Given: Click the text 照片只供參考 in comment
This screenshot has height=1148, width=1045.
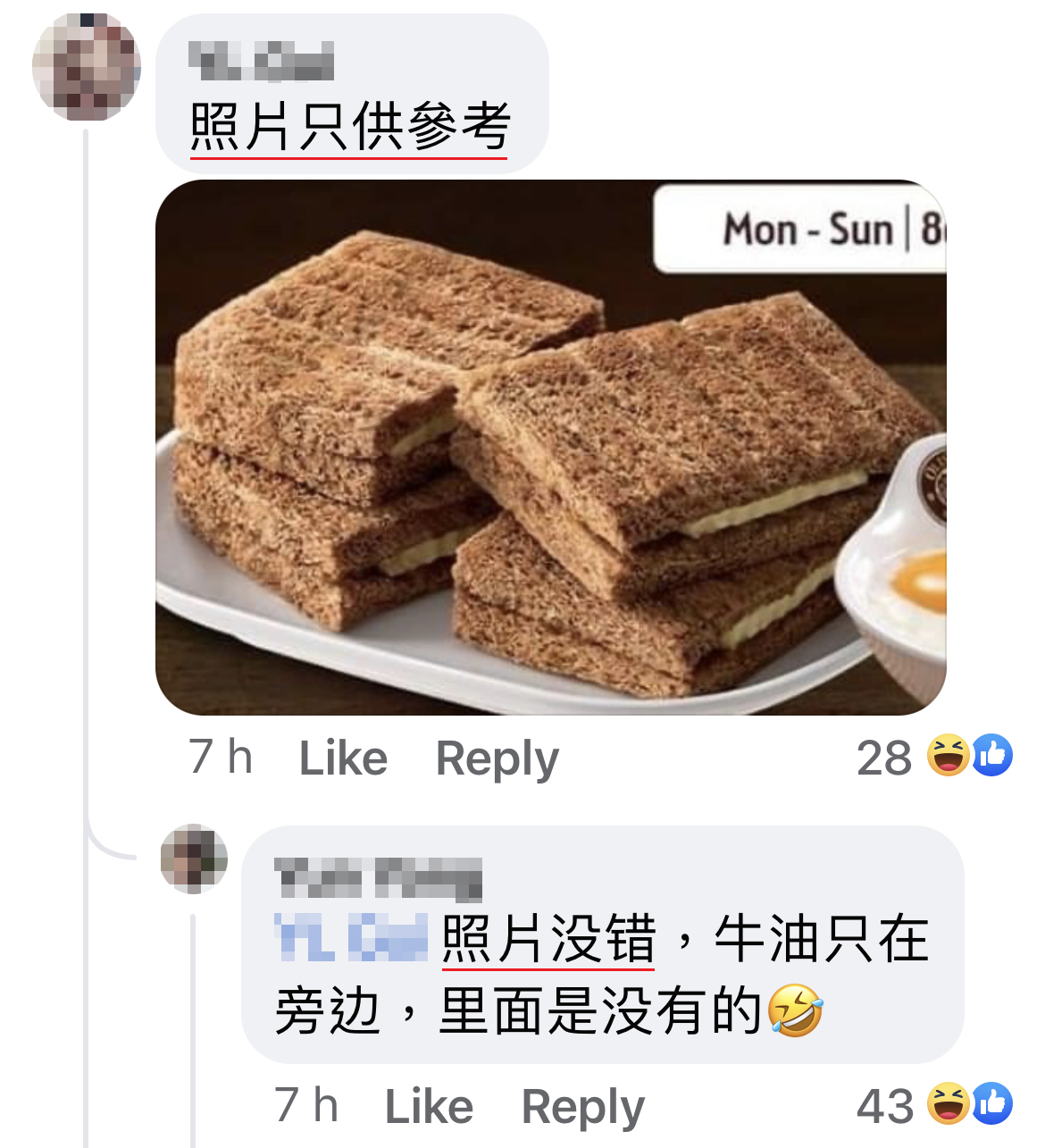Looking at the screenshot, I should coord(350,127).
